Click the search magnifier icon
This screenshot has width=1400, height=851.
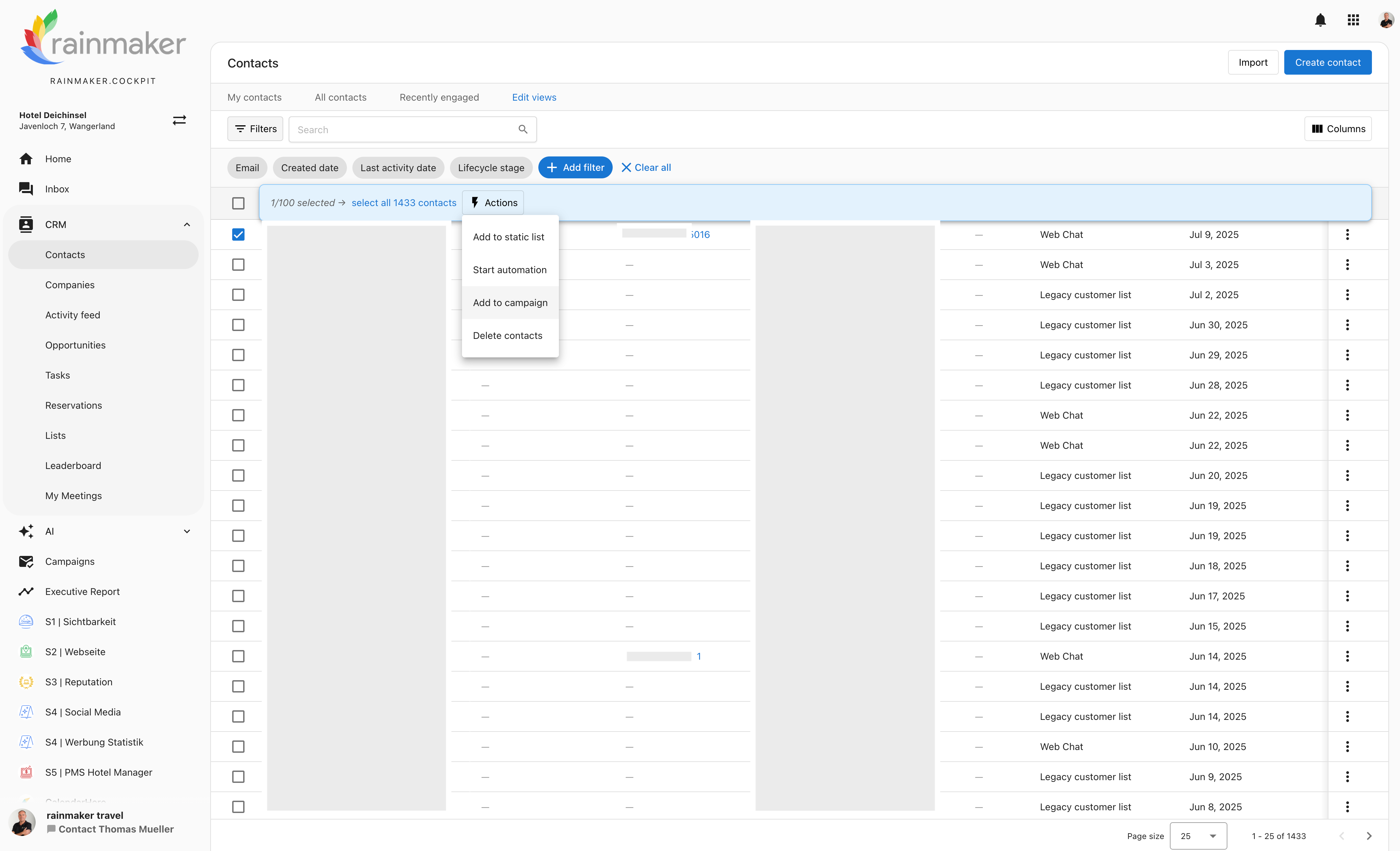tap(523, 129)
